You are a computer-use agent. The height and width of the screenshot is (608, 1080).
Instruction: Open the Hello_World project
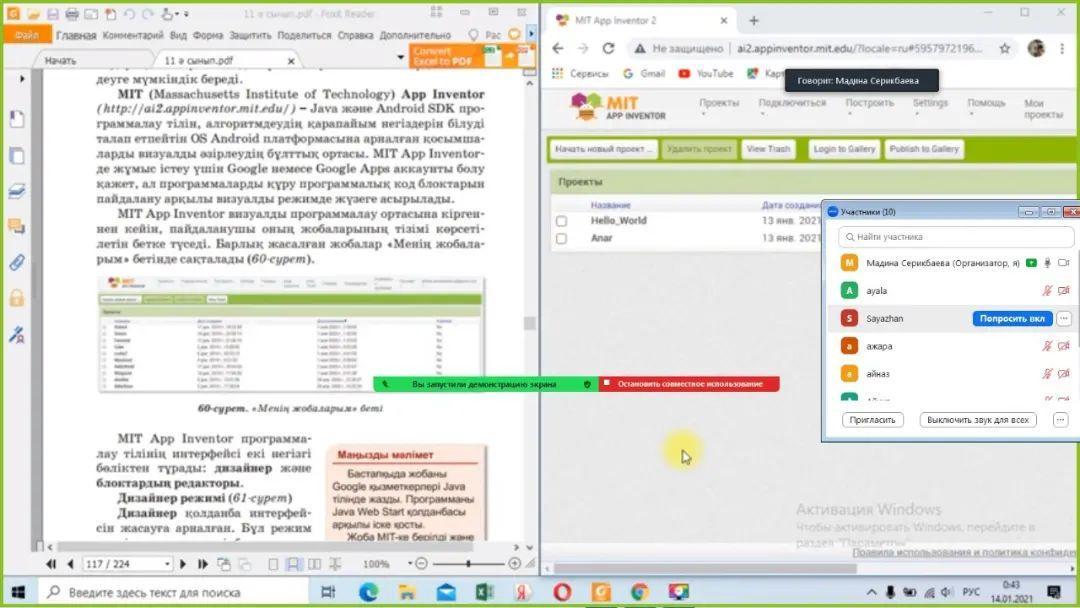point(619,220)
